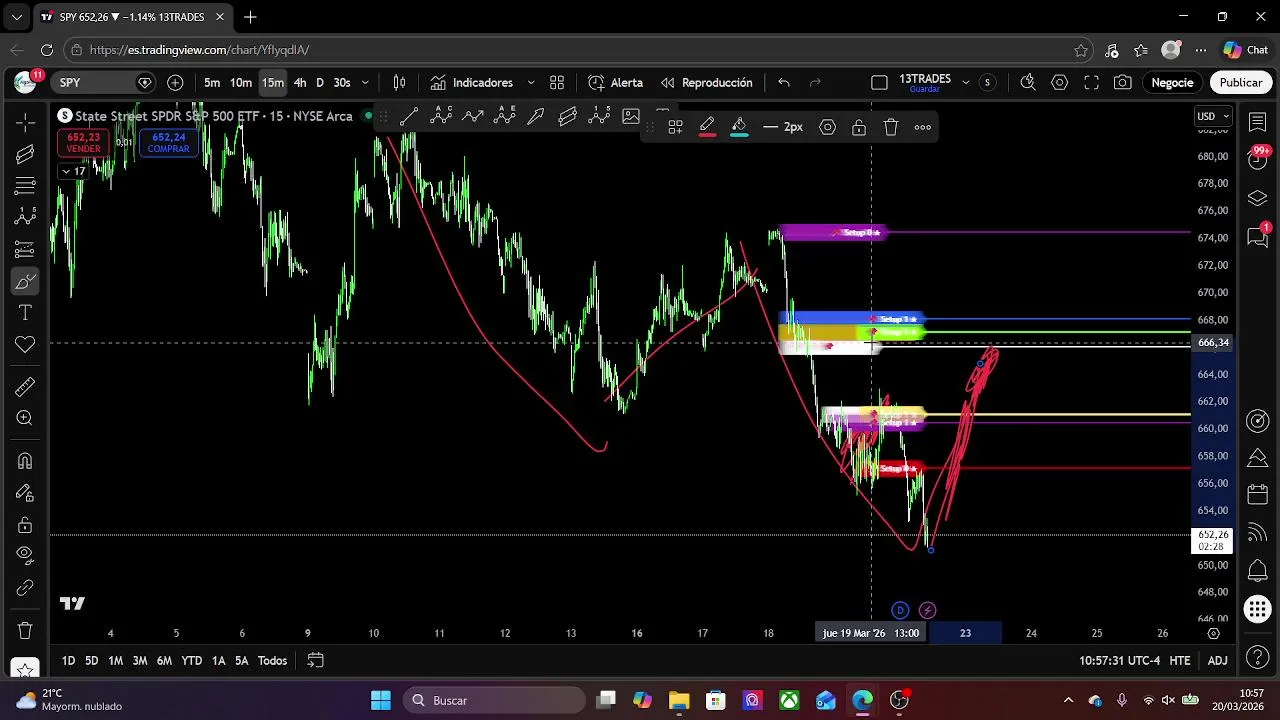This screenshot has height=720, width=1280.
Task: Switch to 30s interval
Action: tap(342, 83)
